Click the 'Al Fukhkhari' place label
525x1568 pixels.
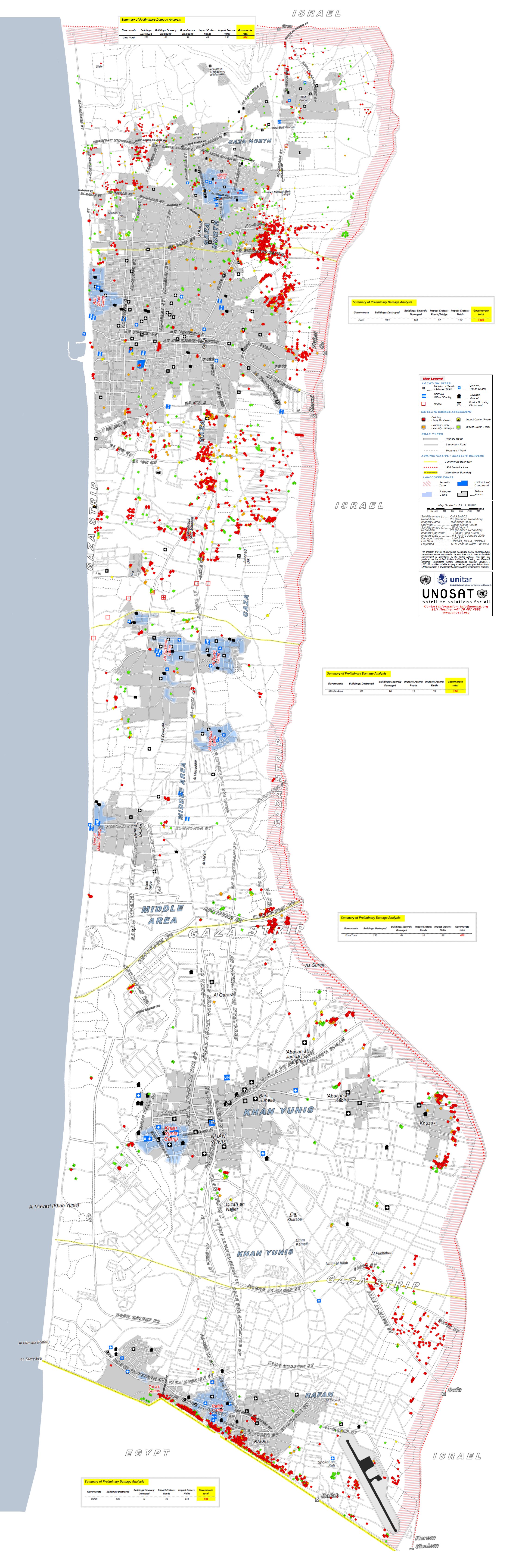(x=382, y=1253)
